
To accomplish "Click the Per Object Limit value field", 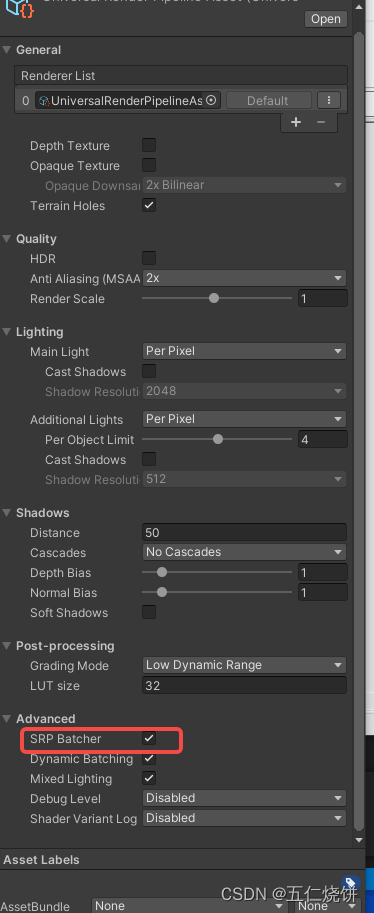I will pyautogui.click(x=323, y=439).
